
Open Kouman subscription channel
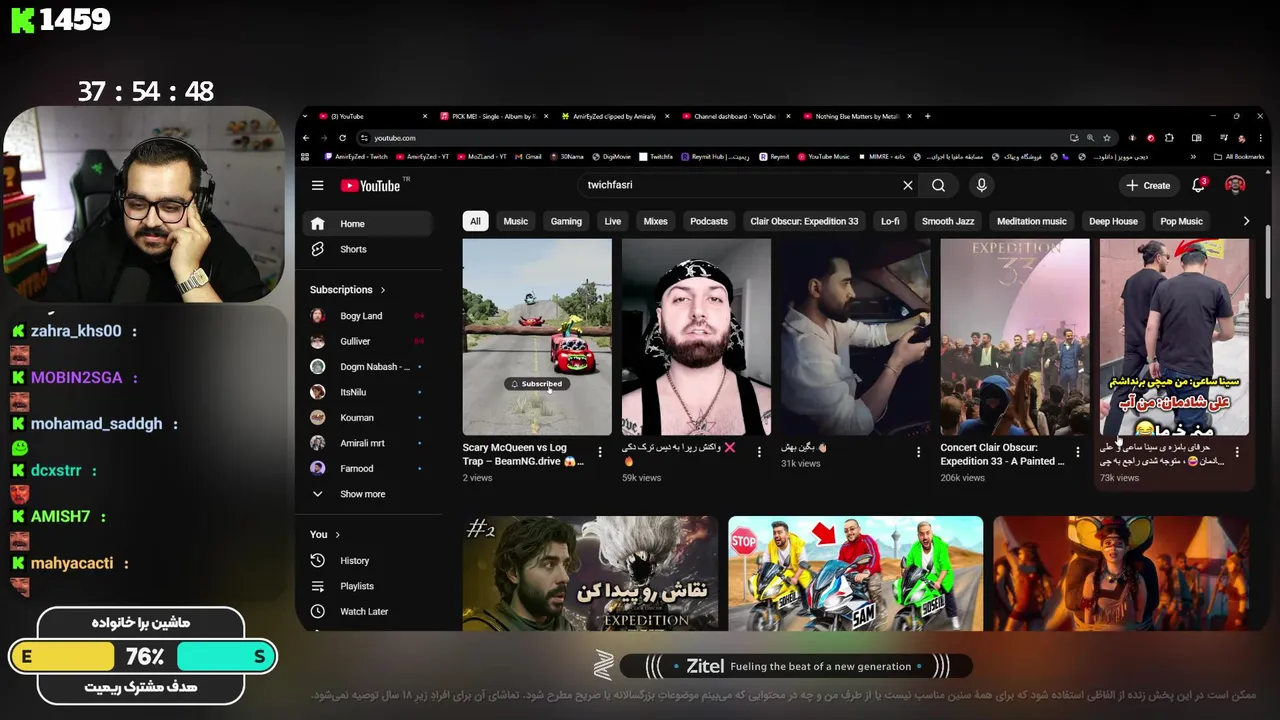[367, 418]
